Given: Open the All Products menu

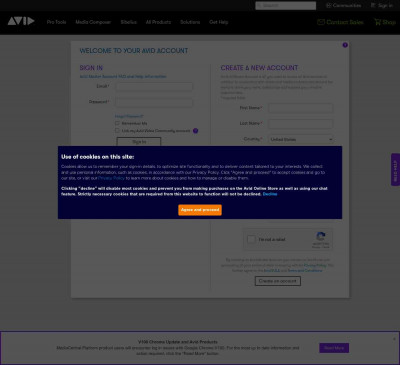Looking at the screenshot, I should [158, 22].
